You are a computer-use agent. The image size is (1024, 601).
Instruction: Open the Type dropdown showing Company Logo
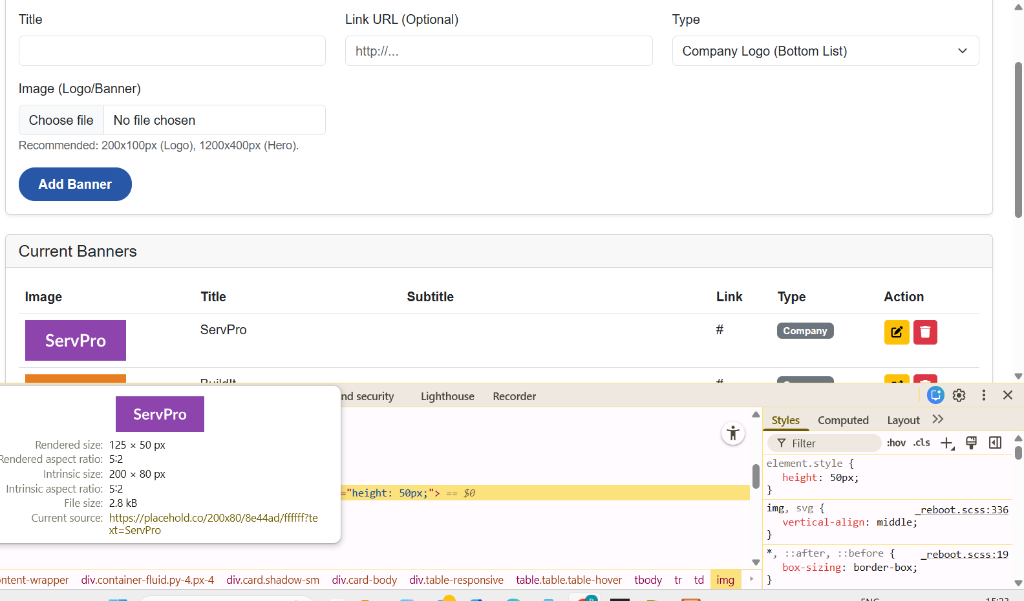coord(825,51)
